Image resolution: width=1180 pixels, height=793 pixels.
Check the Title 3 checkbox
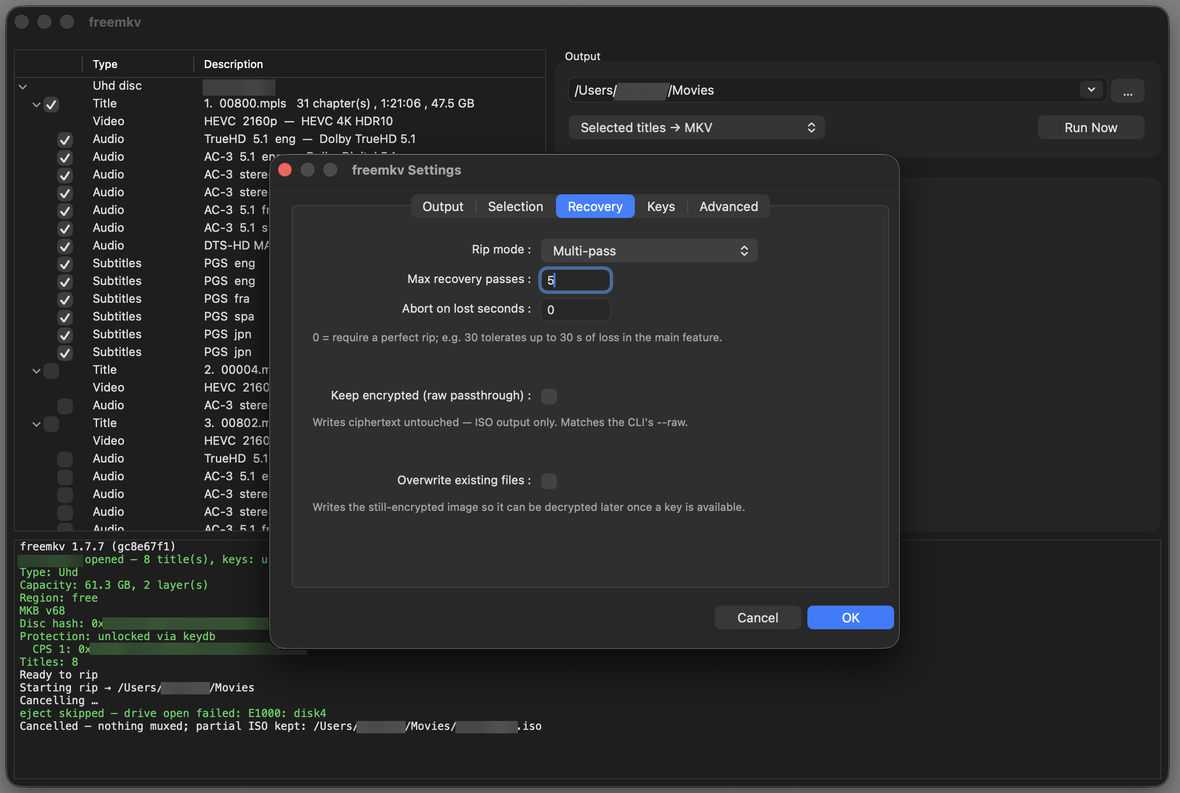click(51, 424)
